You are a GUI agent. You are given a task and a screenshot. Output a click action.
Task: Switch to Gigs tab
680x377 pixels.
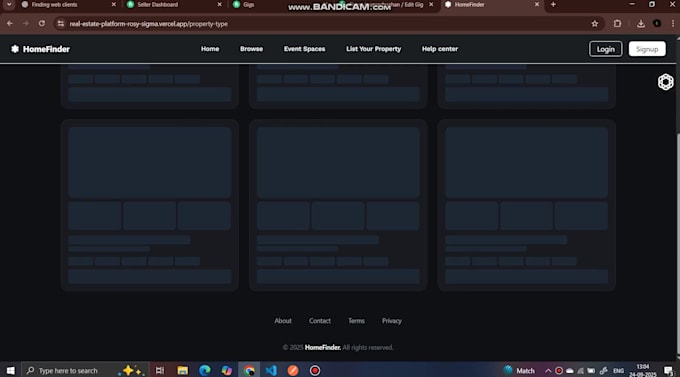(248, 5)
